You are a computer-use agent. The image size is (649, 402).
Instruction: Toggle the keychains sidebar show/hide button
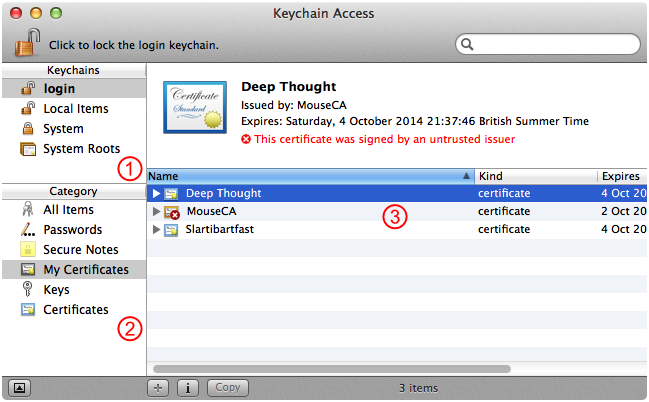point(22,387)
